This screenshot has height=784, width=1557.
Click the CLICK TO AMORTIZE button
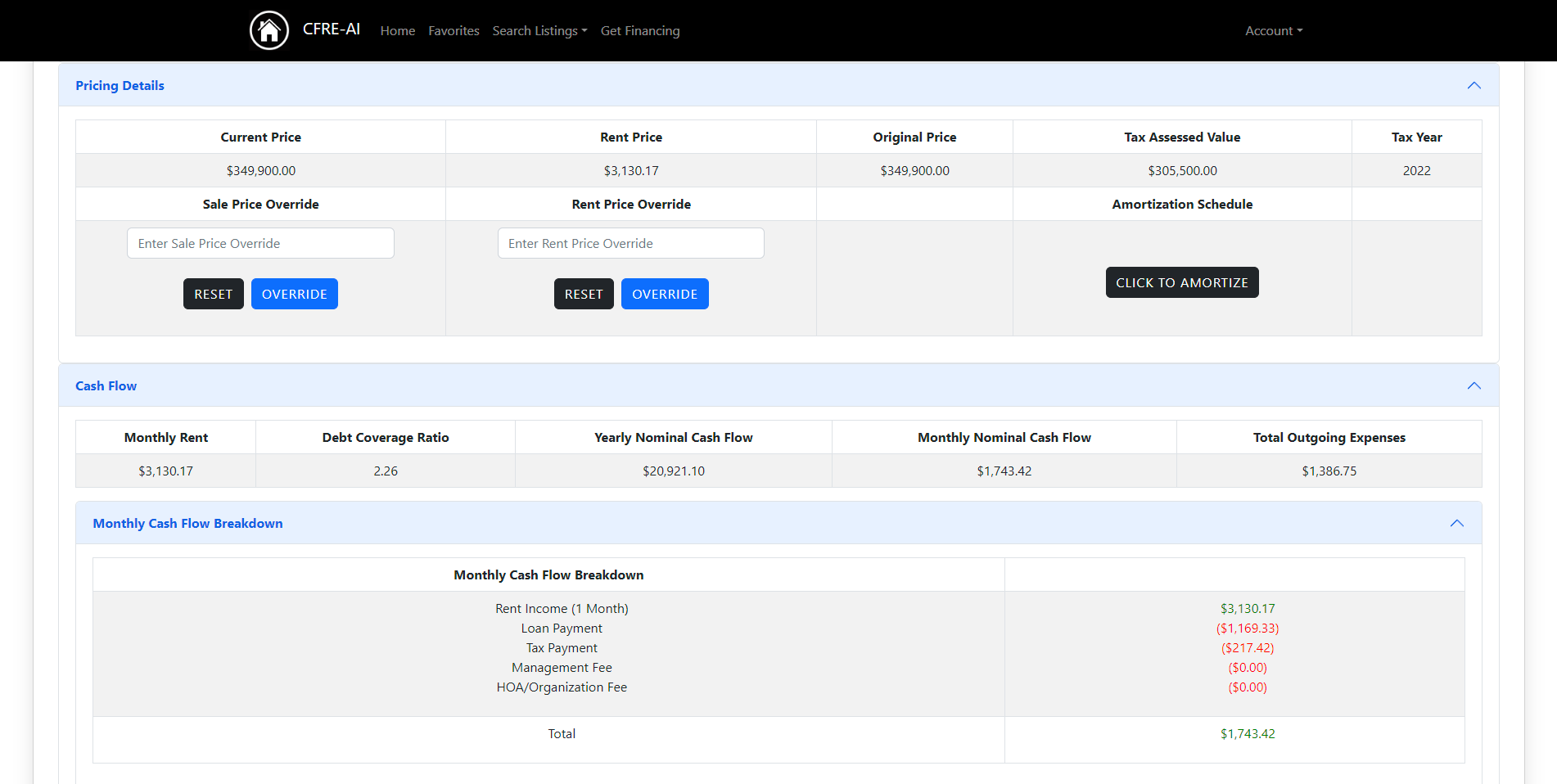[x=1182, y=282]
